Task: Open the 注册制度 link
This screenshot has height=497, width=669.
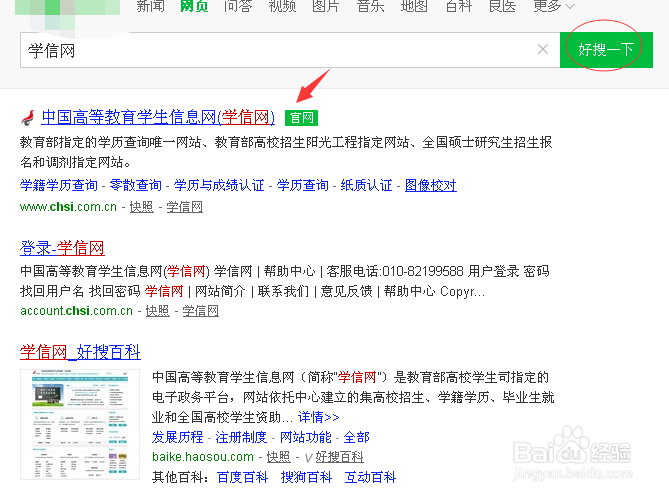Action: tap(241, 437)
